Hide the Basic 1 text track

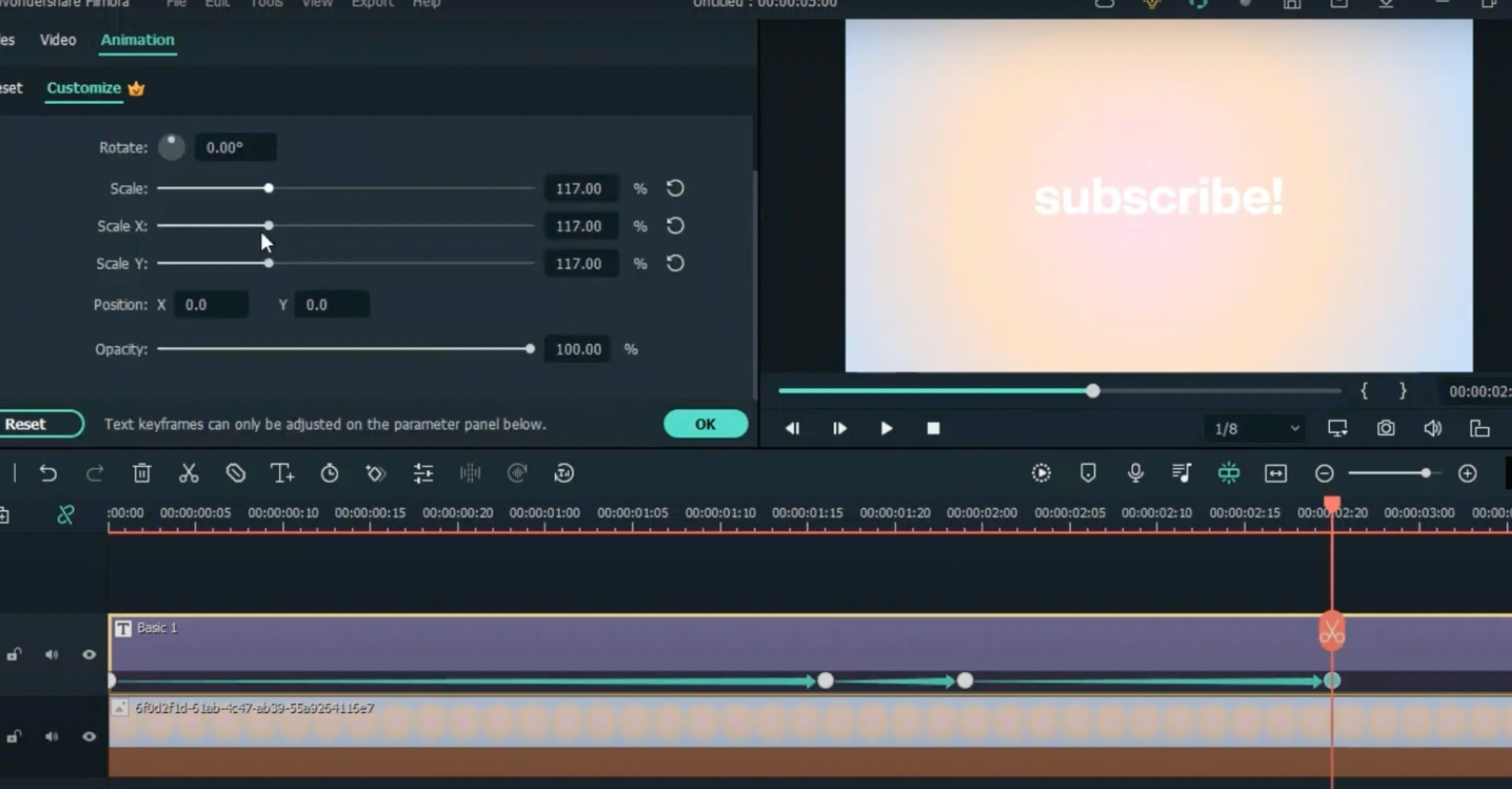[89, 654]
